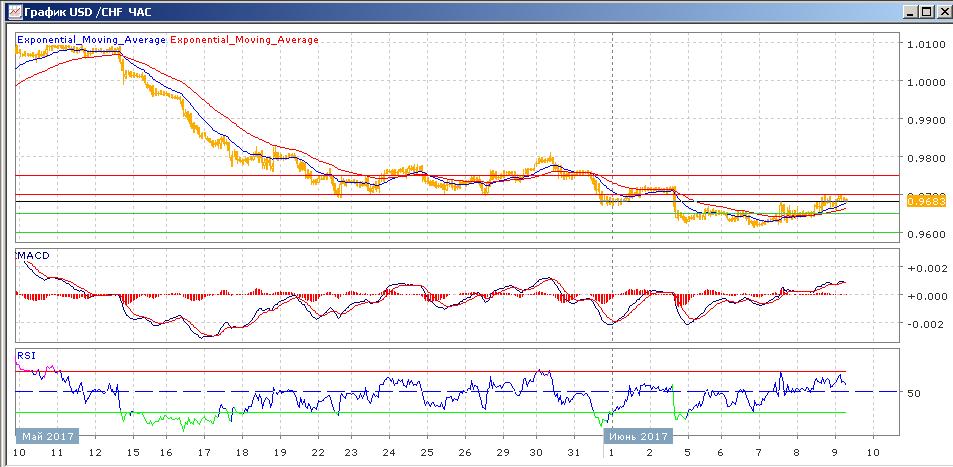Image resolution: width=953 pixels, height=467 pixels.
Task: Click the +0.002 MACD scale label
Action: click(x=926, y=268)
